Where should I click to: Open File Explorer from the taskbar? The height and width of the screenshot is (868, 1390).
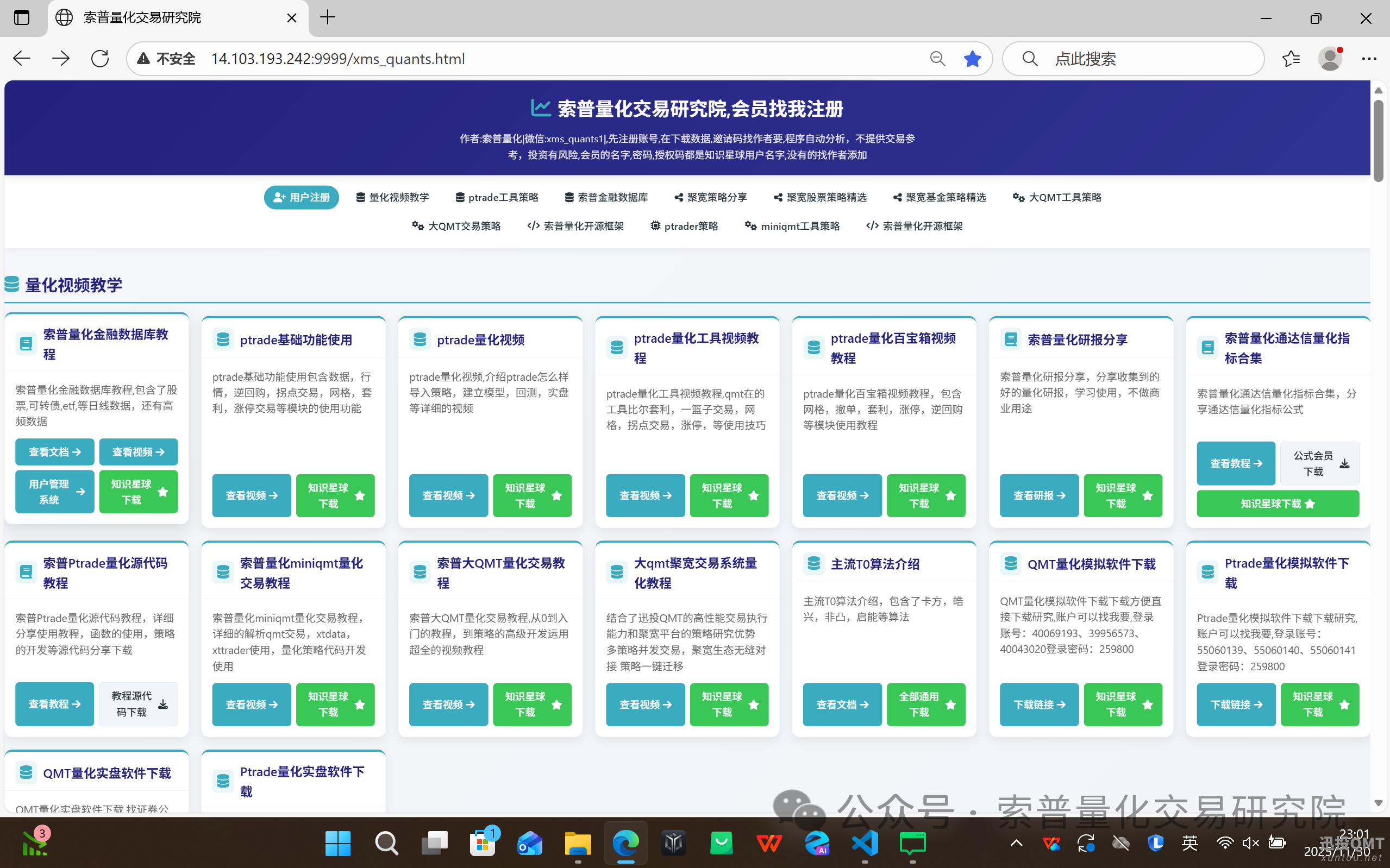[x=578, y=844]
